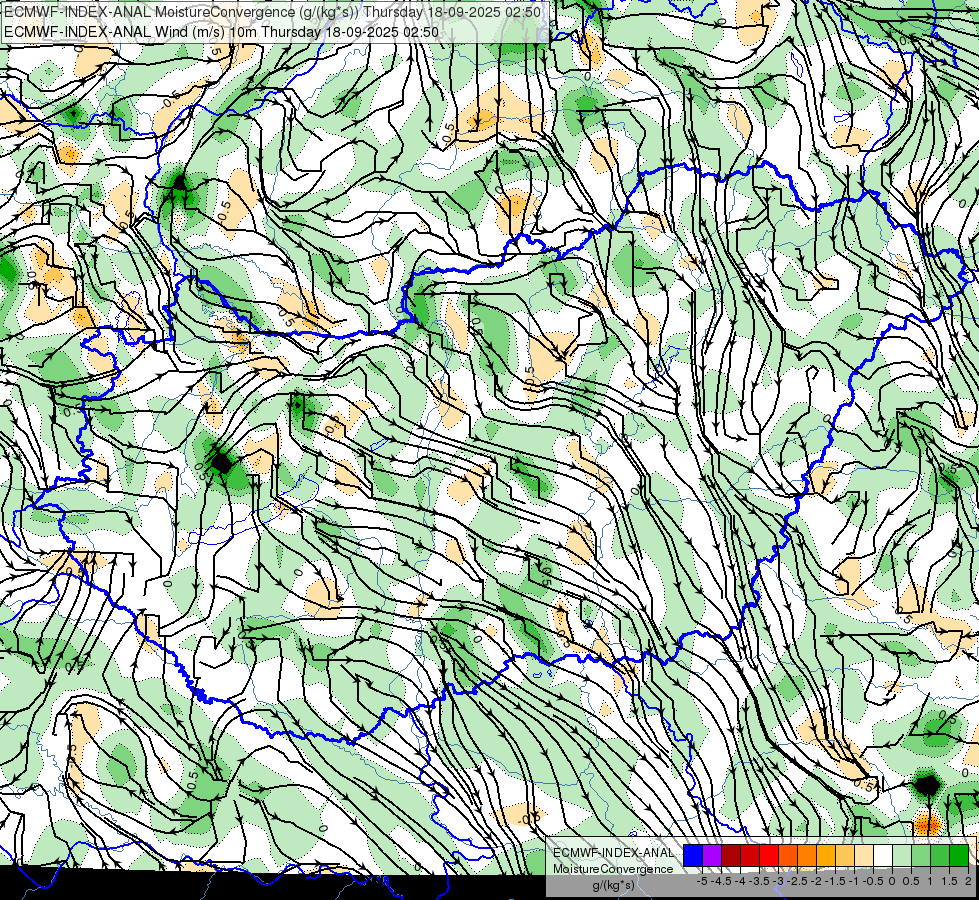
Task: Click the -5 tick label on the legend
Action: point(702,881)
